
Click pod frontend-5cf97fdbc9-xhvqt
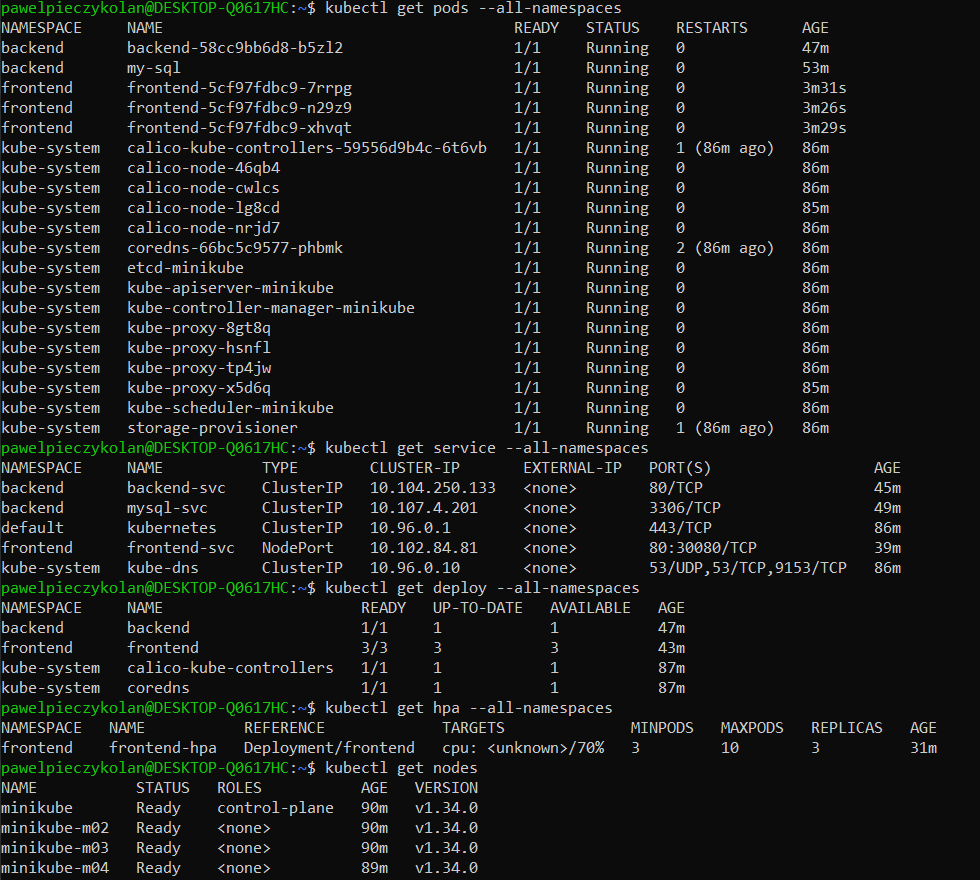tap(239, 128)
